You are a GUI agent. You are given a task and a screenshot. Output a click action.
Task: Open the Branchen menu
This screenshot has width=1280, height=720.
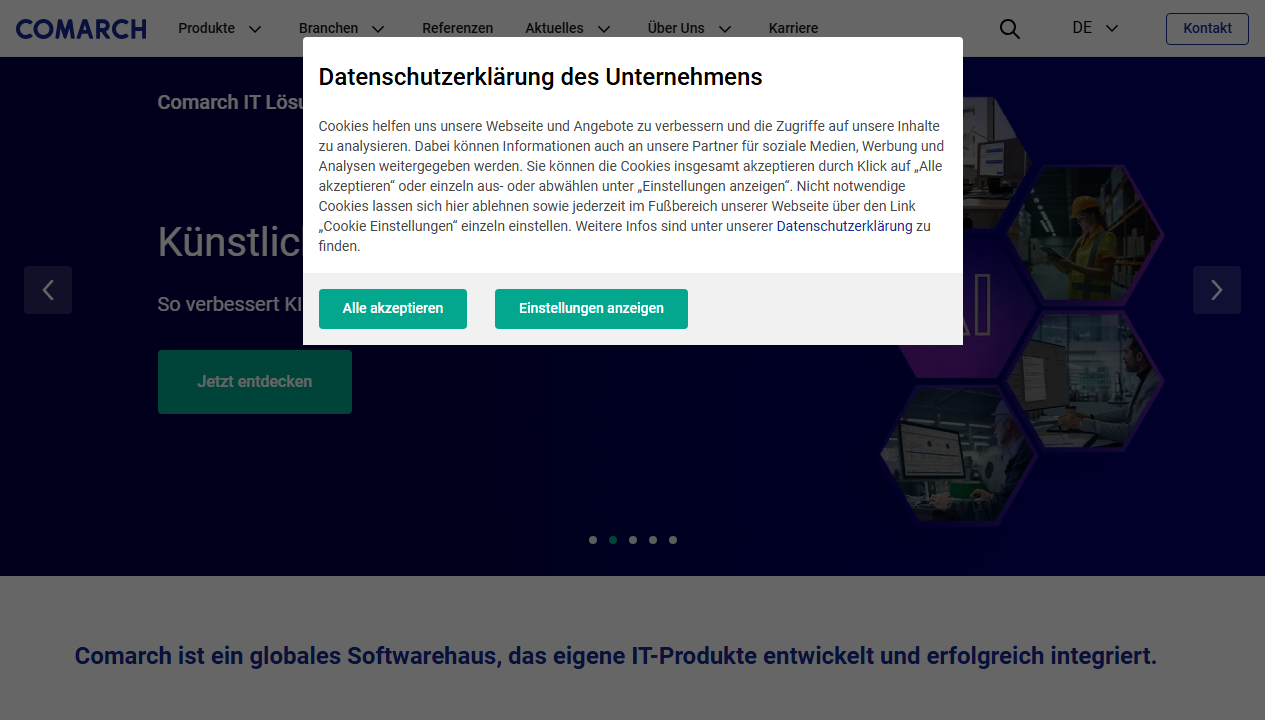(x=328, y=28)
